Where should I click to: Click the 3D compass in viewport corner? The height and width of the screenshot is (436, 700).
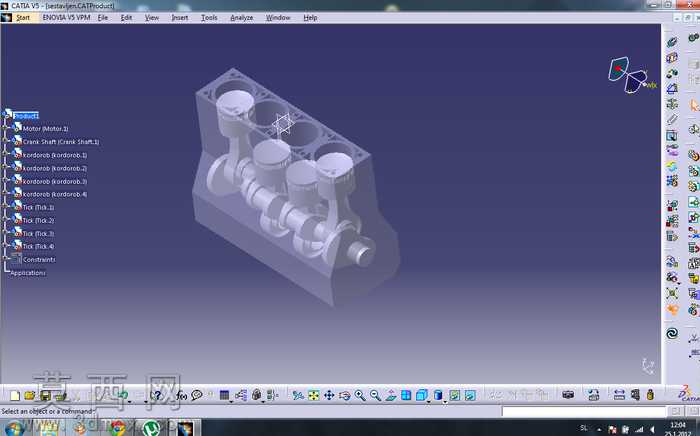[x=631, y=75]
